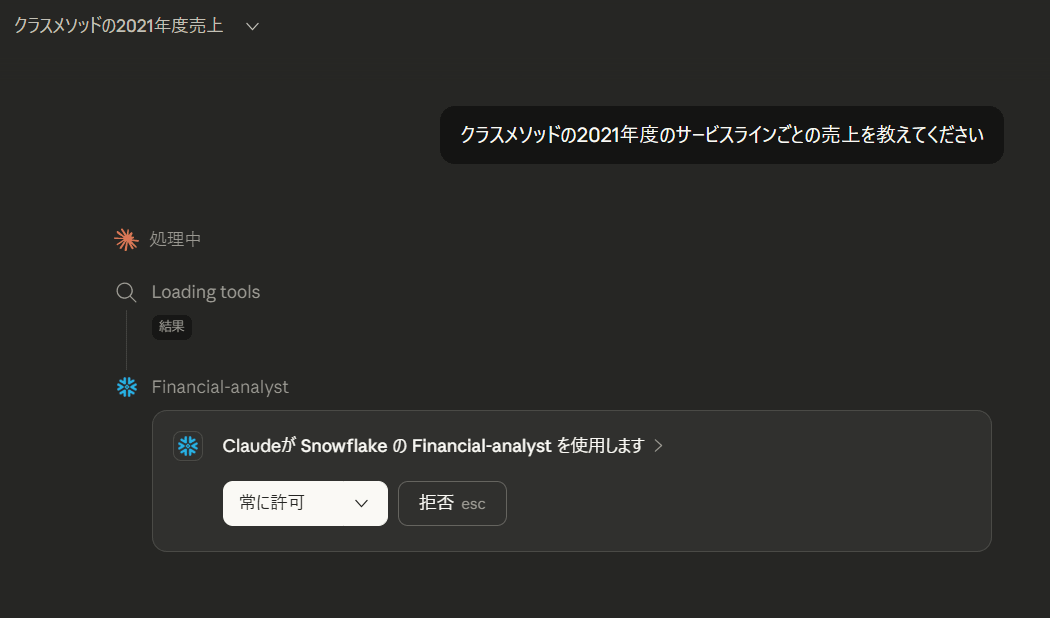Expand options with the 常に許可 dropdown arrow
Image resolution: width=1050 pixels, height=618 pixels.
click(362, 503)
